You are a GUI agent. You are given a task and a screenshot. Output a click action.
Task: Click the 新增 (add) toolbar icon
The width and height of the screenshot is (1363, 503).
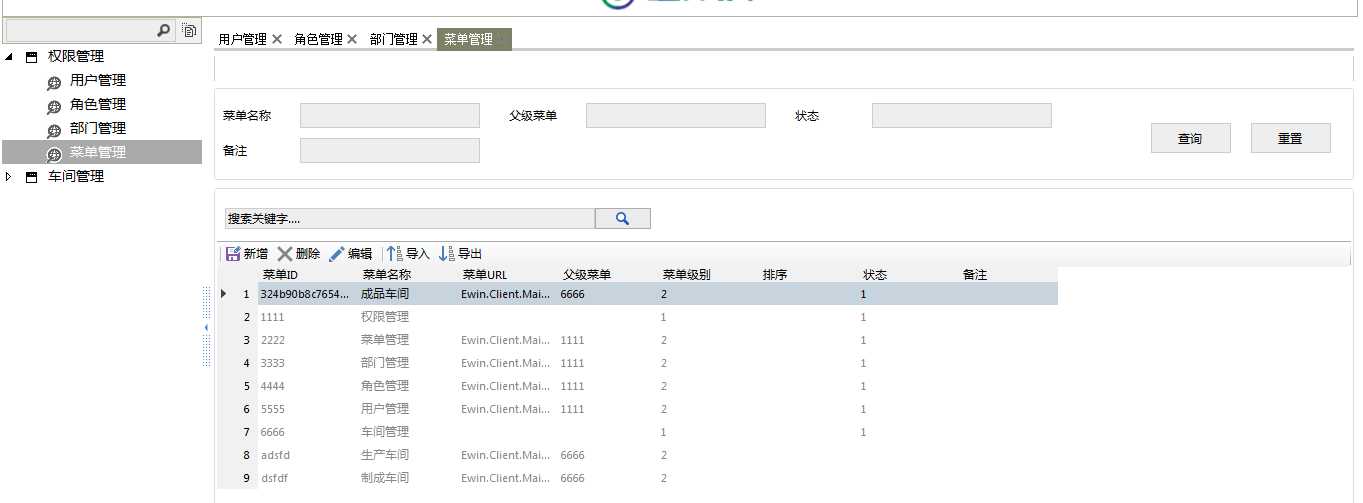pos(233,254)
